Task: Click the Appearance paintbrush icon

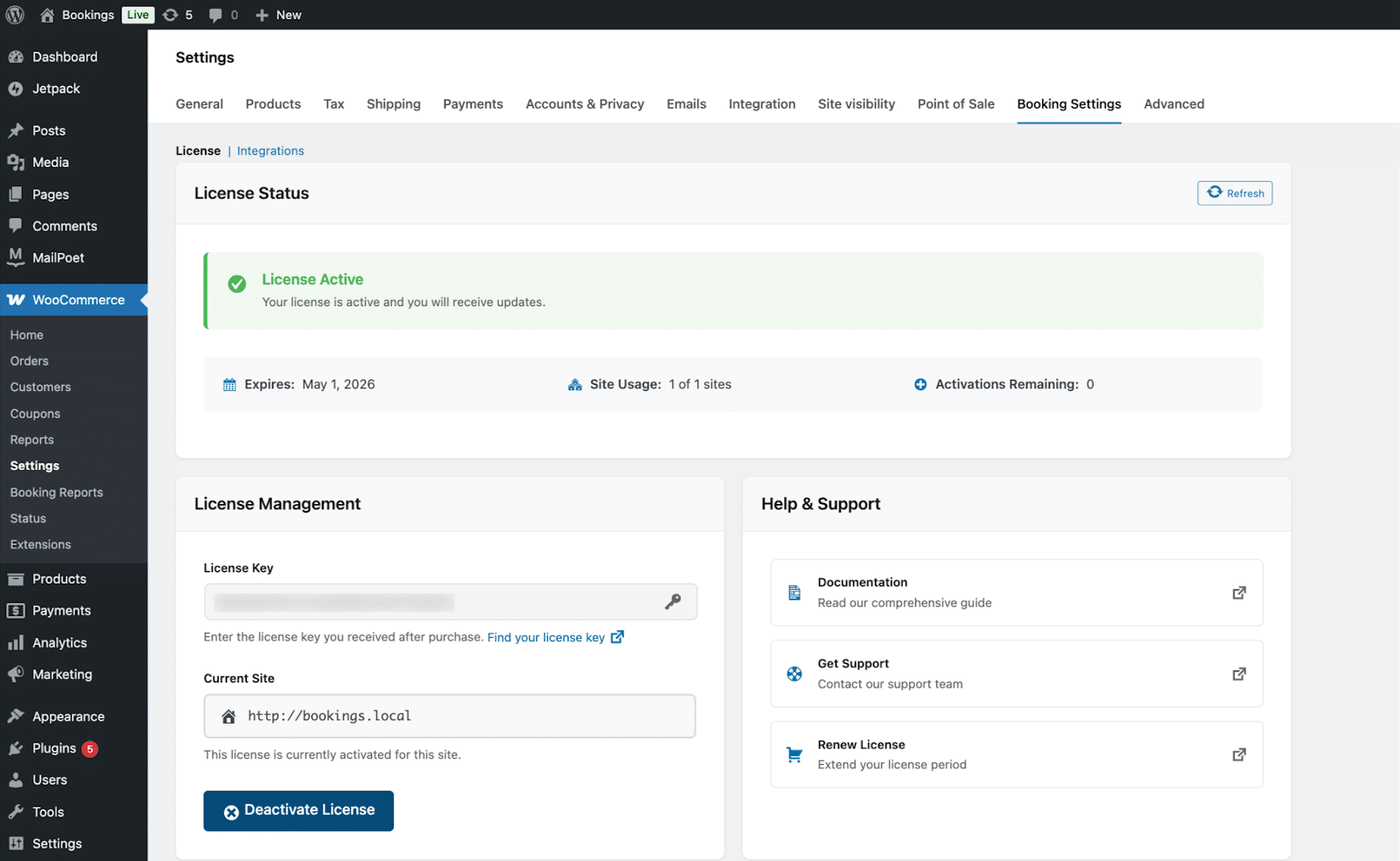Action: (16, 717)
